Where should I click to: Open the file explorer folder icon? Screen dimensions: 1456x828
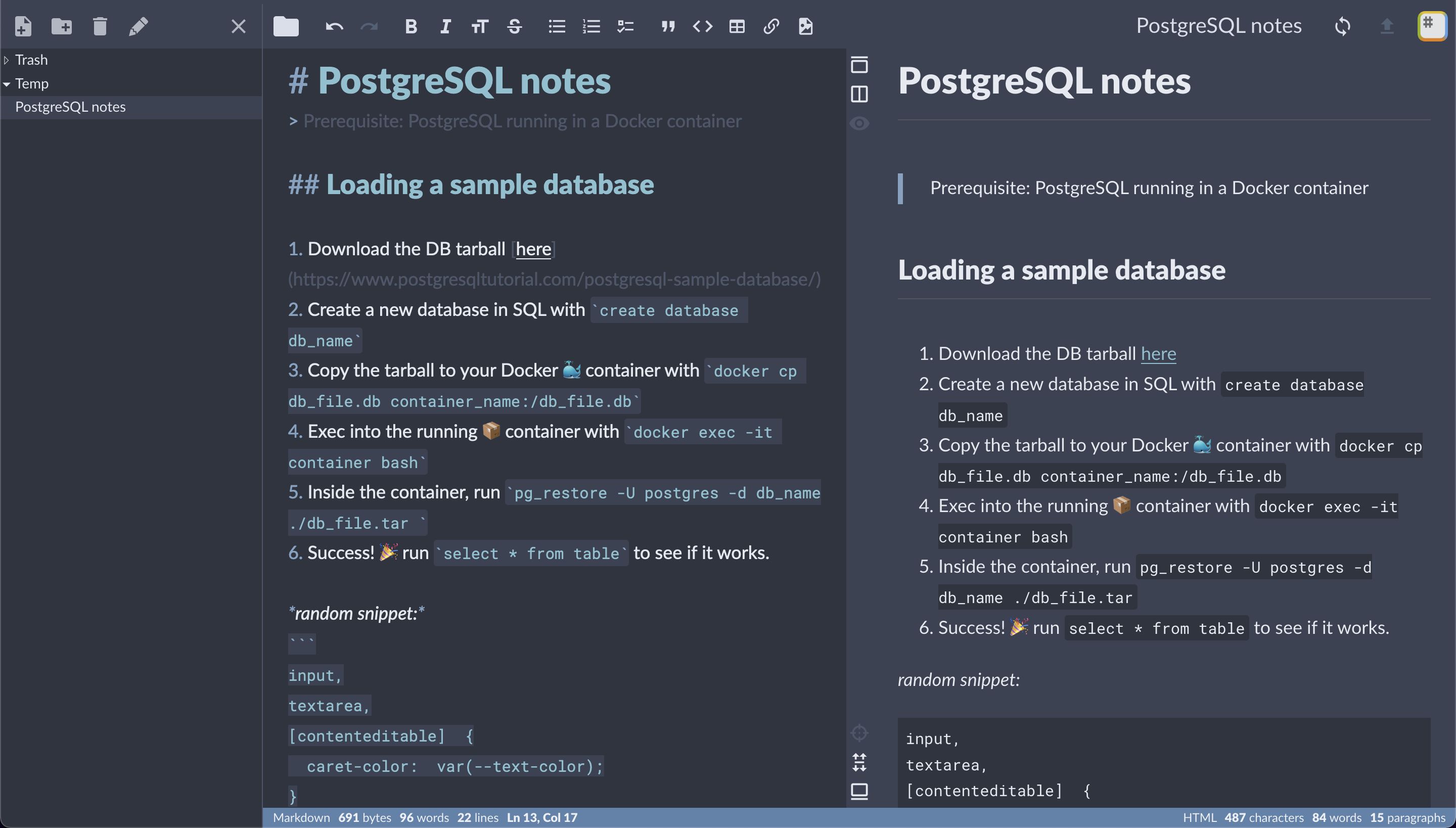pos(286,26)
